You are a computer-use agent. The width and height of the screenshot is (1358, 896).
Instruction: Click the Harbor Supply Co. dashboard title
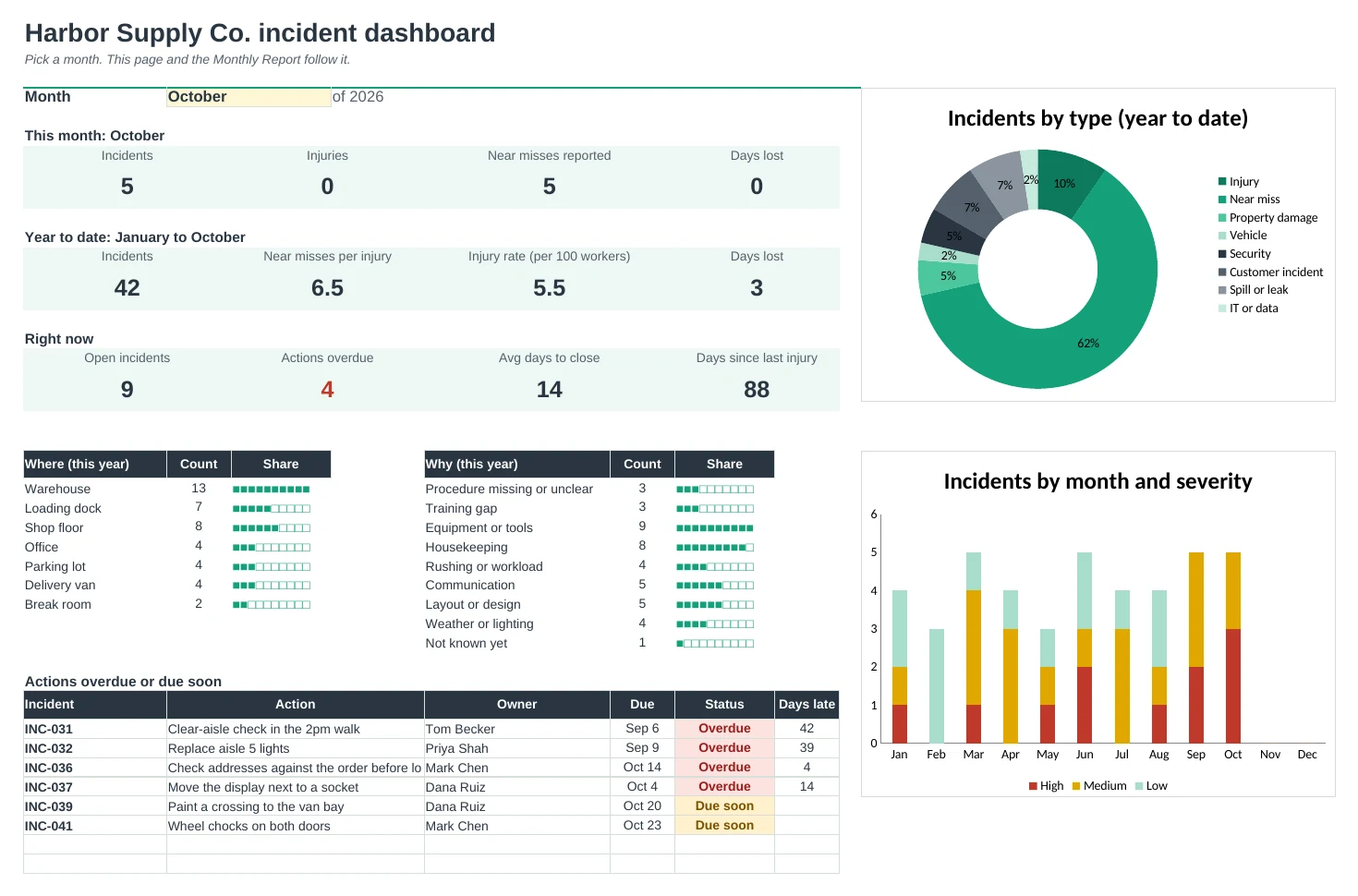click(260, 33)
